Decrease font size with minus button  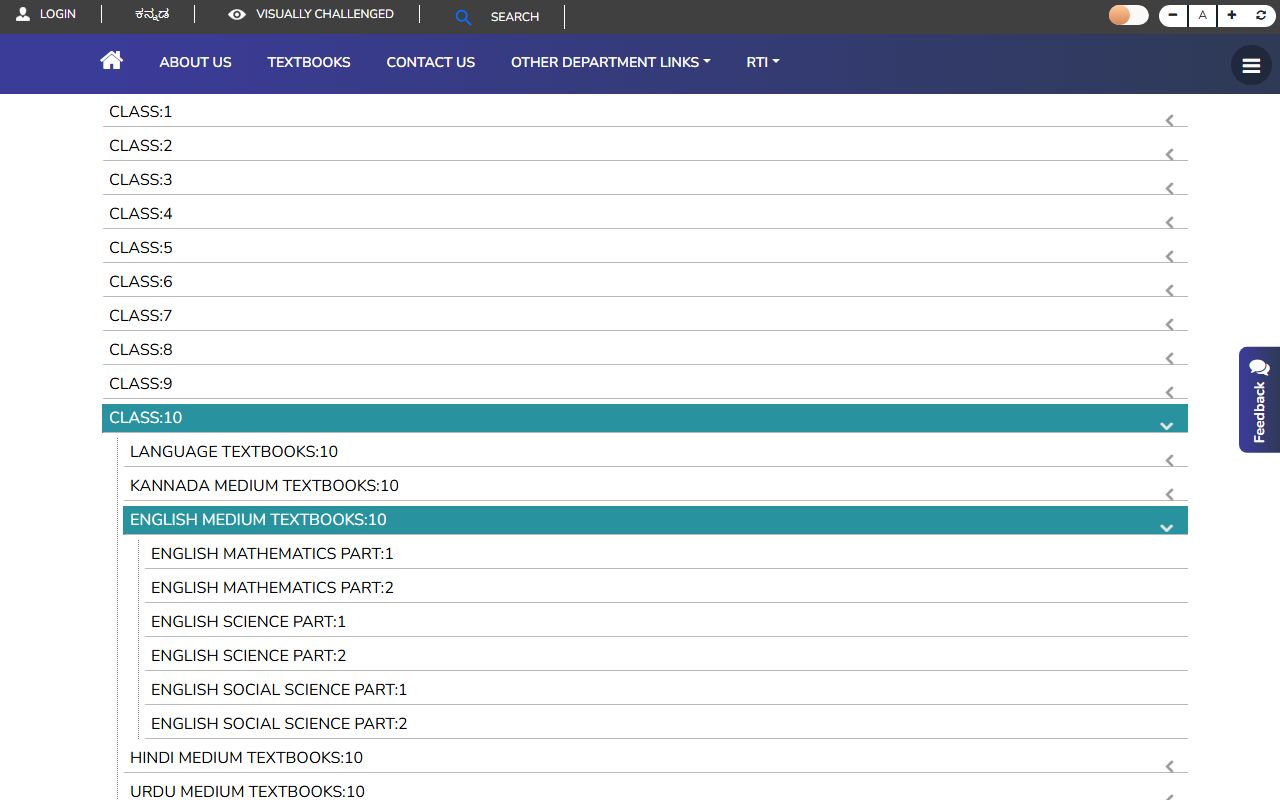coord(1173,15)
